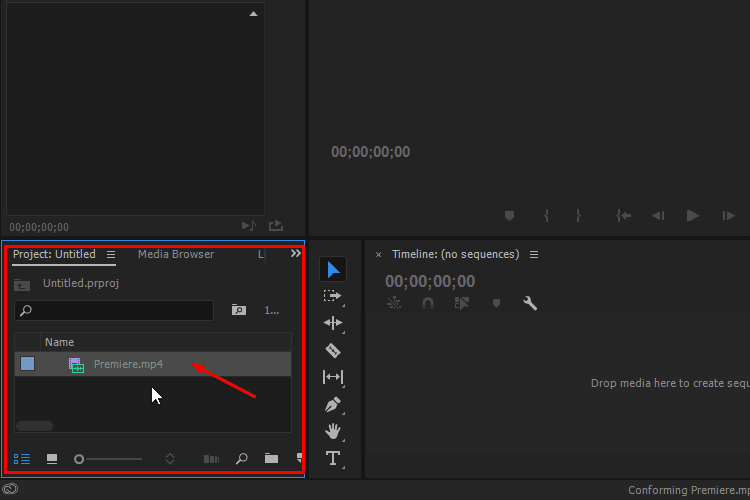Close the Timeline panel tab
This screenshot has height=500, width=750.
pyautogui.click(x=378, y=255)
